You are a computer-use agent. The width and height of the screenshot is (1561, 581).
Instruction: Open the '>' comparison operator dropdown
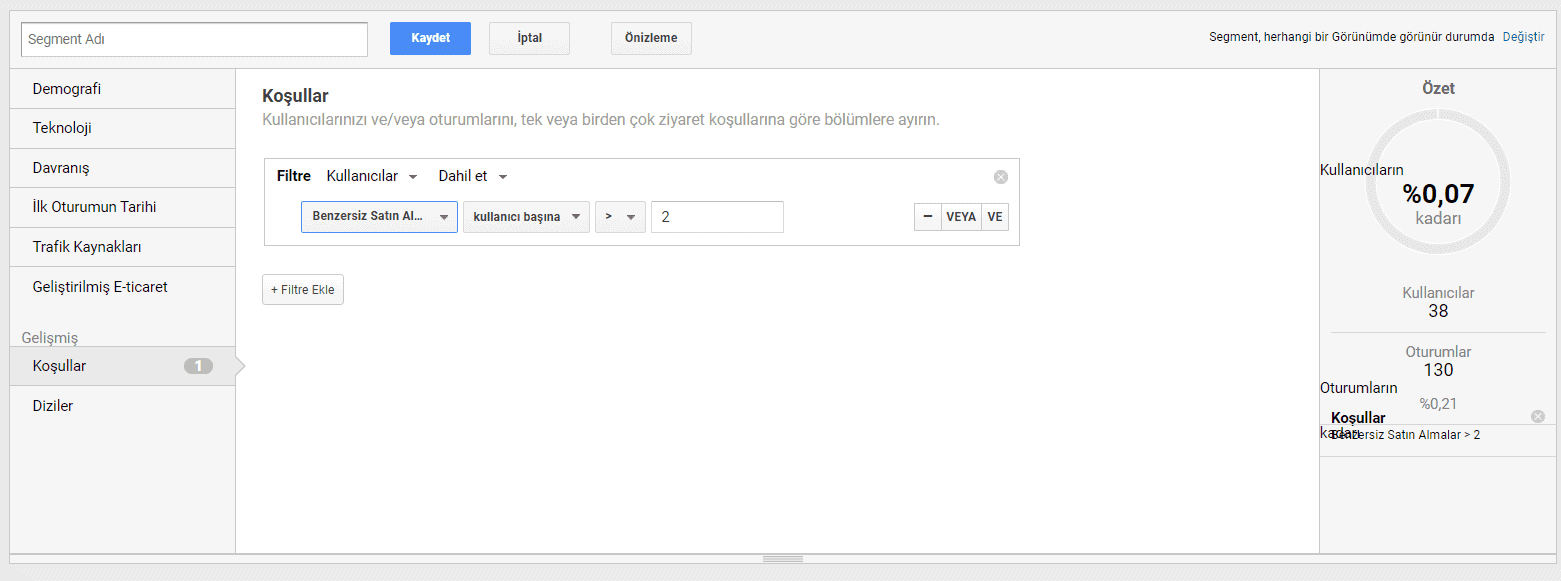(620, 216)
